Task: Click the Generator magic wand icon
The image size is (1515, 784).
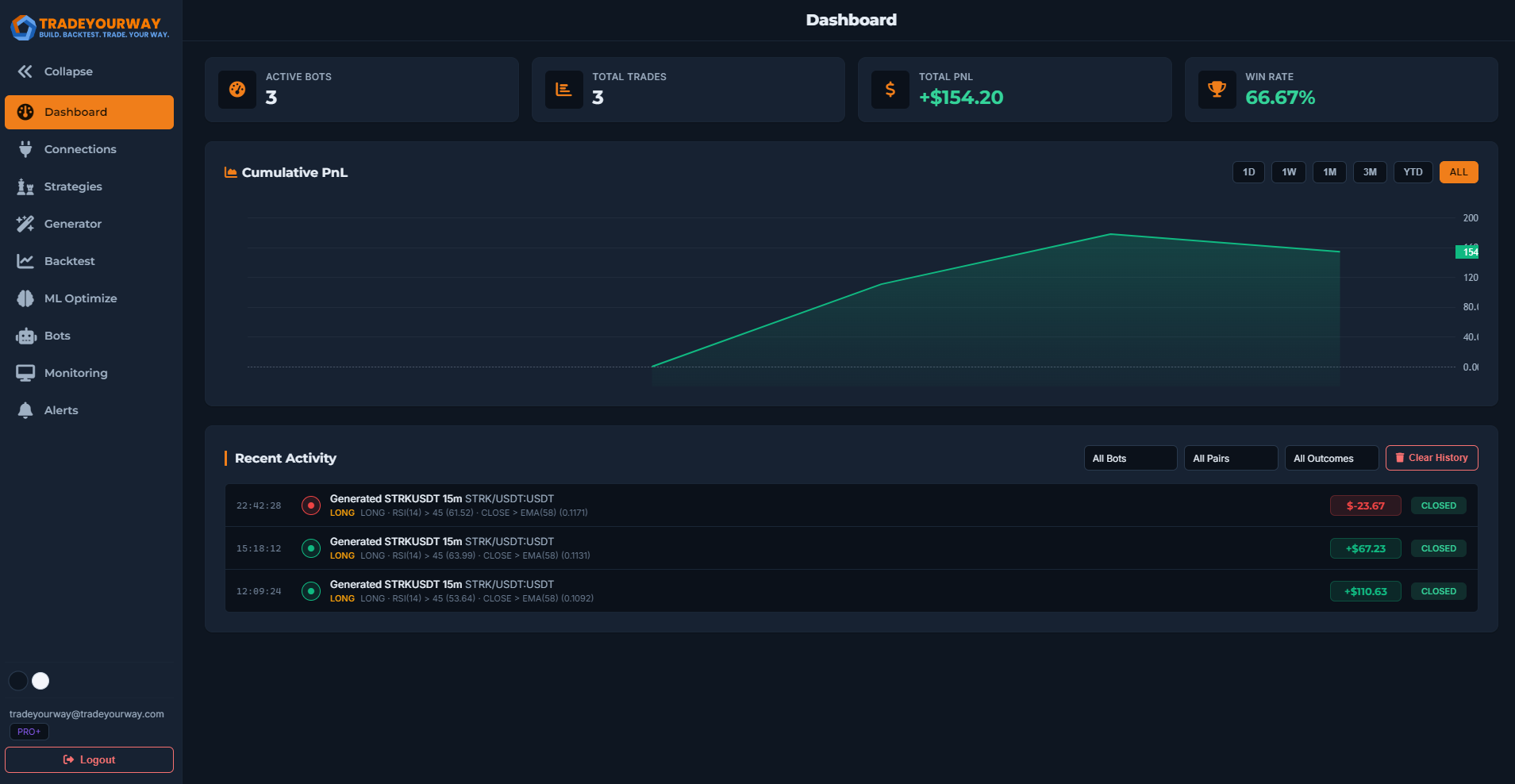Action: point(25,224)
